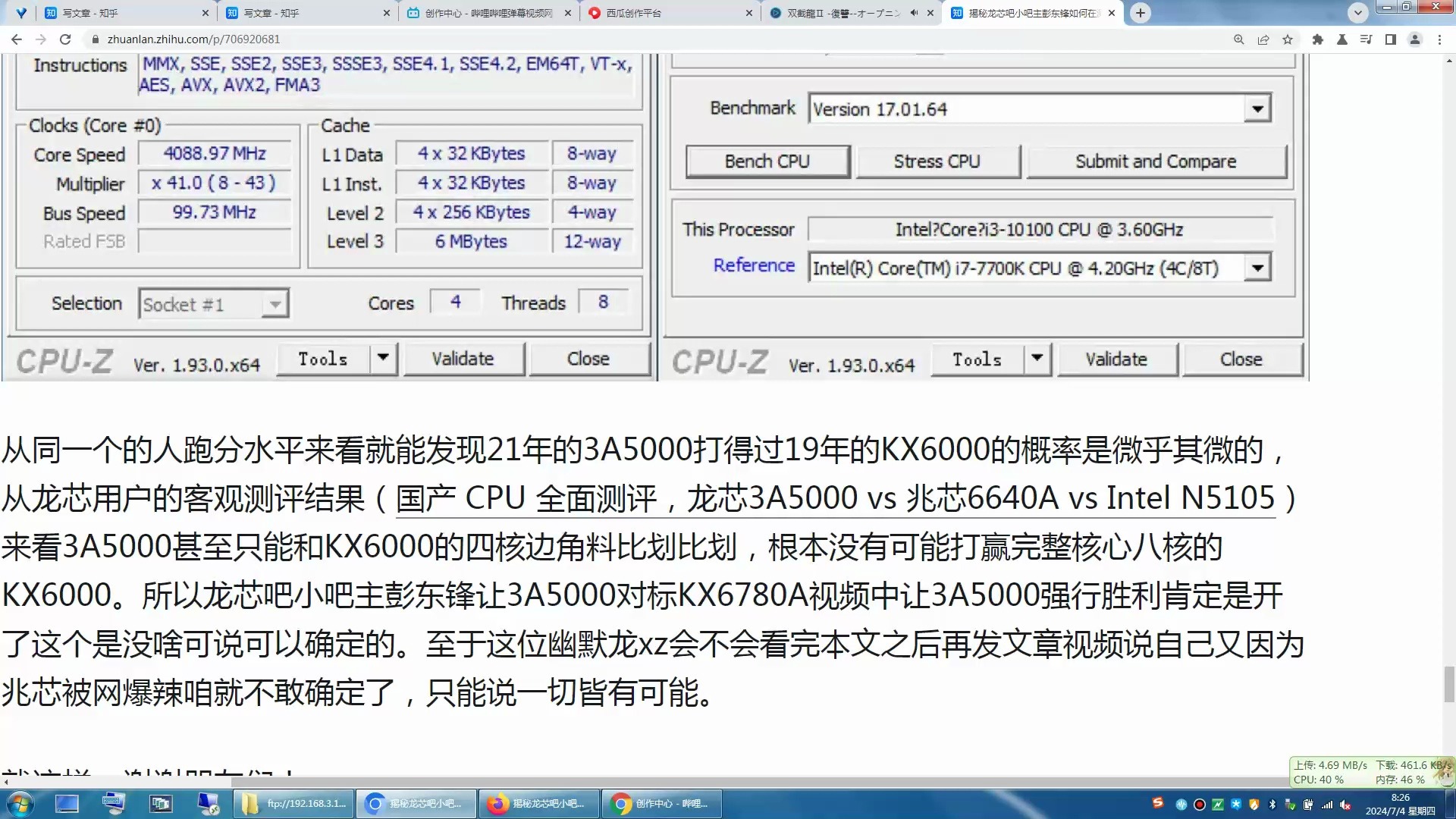This screenshot has width=1456, height=819.
Task: Open the ftp://192.168.3.1 folder taskbar item
Action: [x=295, y=804]
